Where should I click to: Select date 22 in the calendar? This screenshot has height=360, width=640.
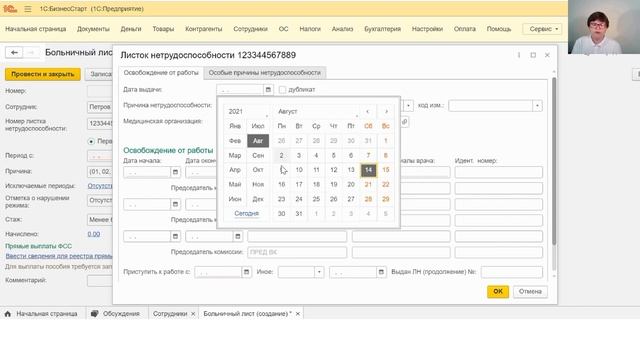pos(386,184)
